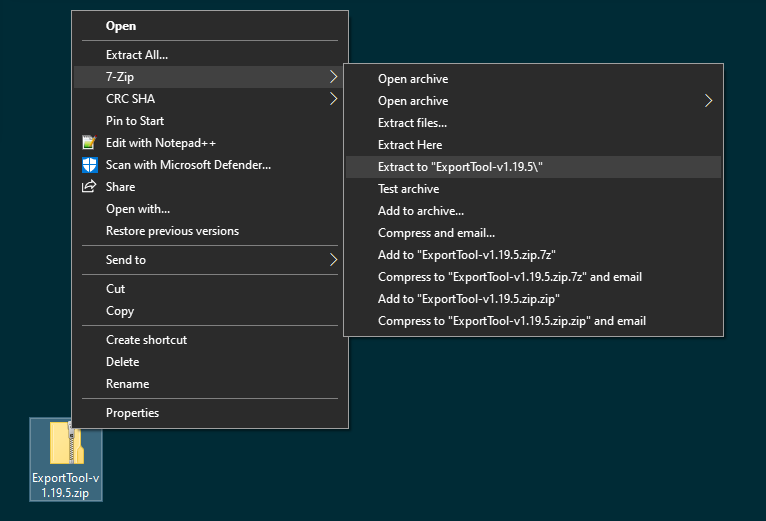The image size is (766, 521).
Task: Click the Notepad++ icon in context menu
Action: pos(89,143)
